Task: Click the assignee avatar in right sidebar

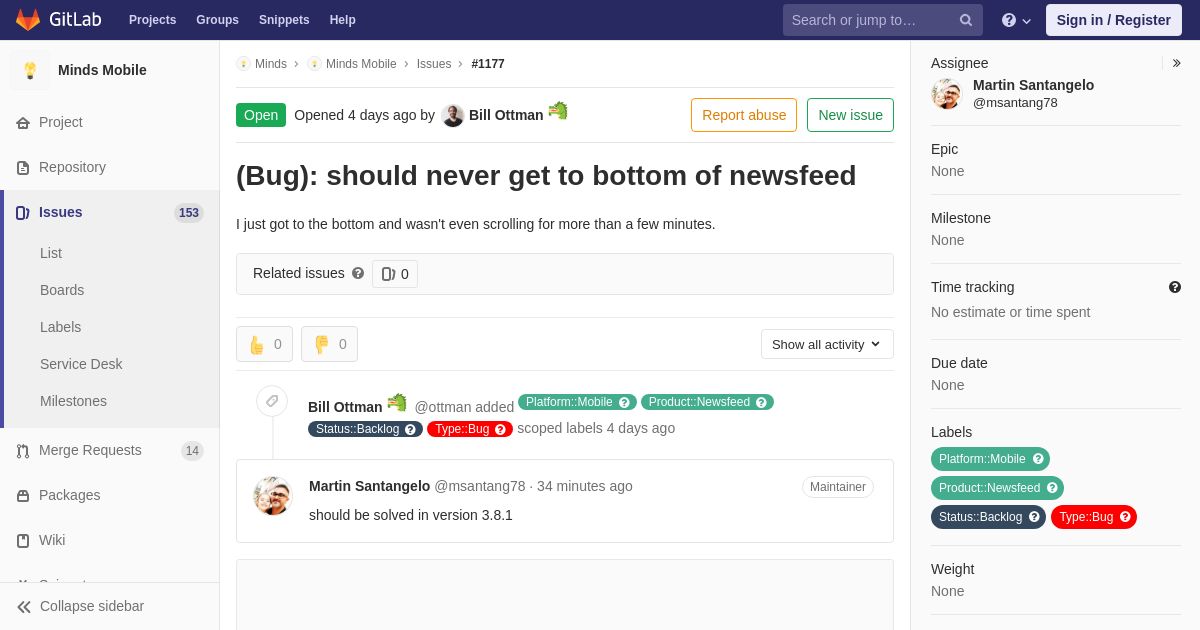Action: click(947, 94)
